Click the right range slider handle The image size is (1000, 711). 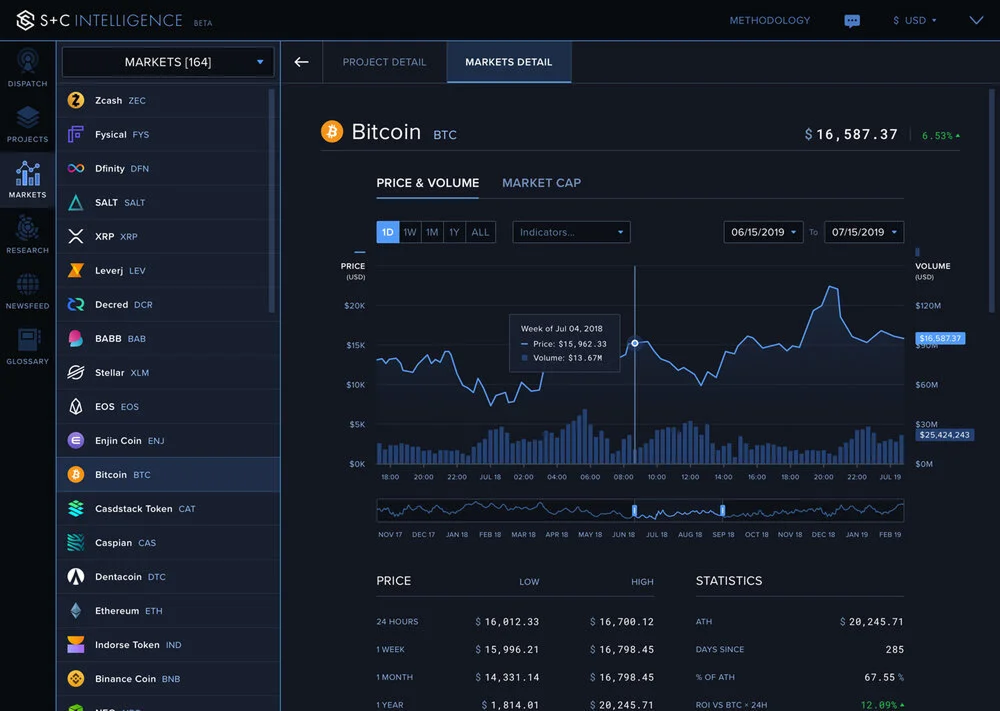pyautogui.click(x=723, y=510)
